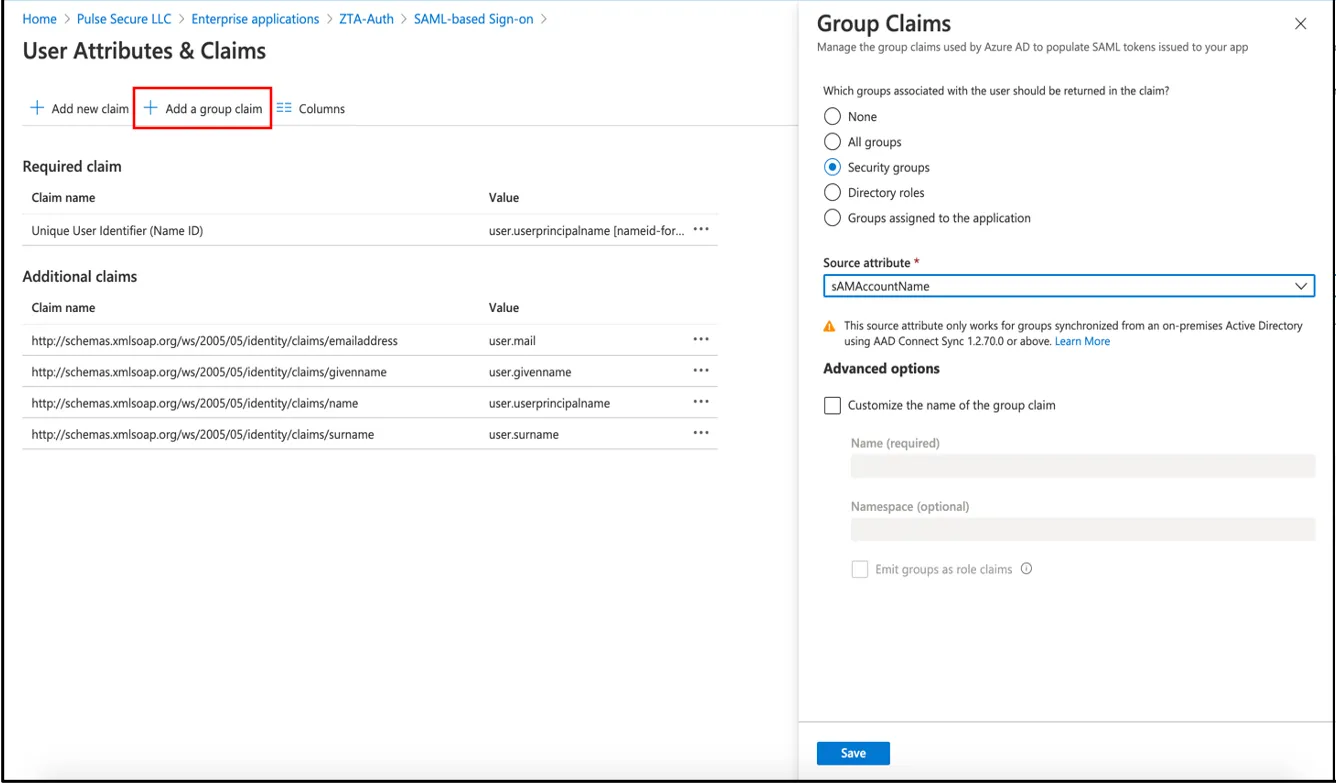Click the user.givenname value cell

(530, 372)
